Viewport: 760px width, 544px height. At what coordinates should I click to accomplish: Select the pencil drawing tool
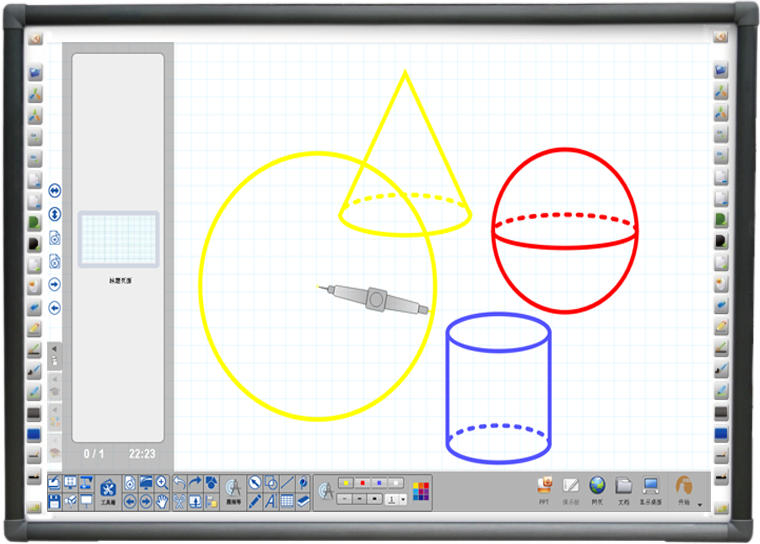click(254, 501)
